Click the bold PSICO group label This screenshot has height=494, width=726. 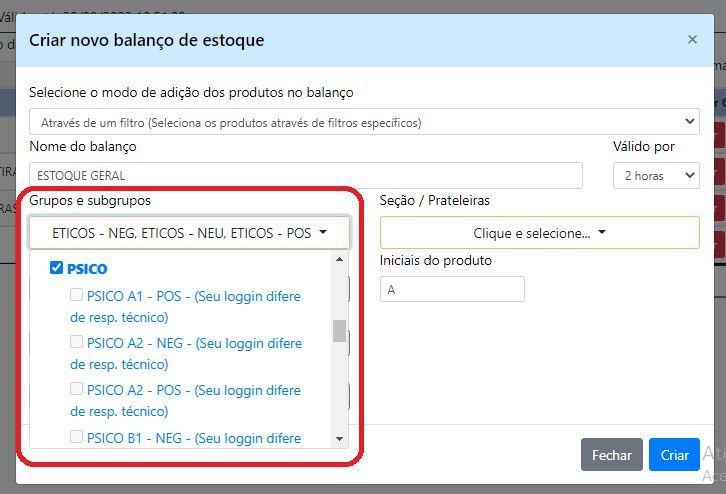coord(89,268)
